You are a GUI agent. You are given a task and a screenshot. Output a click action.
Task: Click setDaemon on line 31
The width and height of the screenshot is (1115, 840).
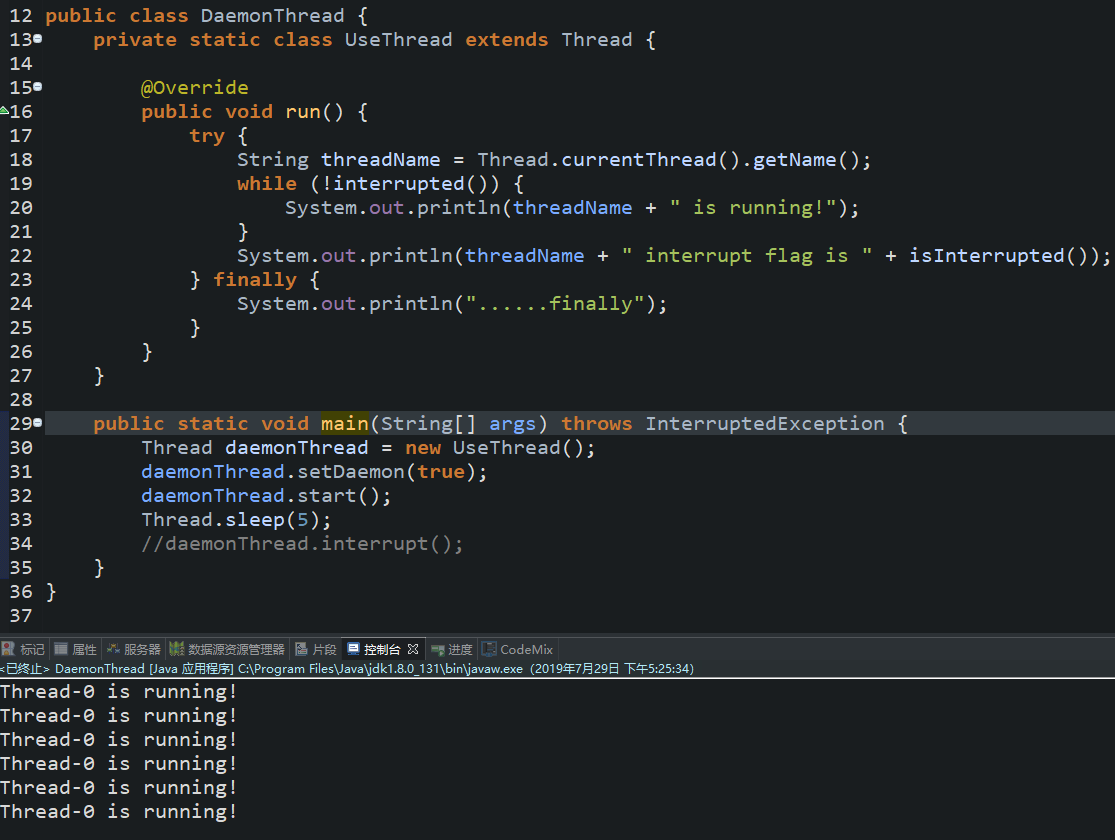click(x=351, y=472)
